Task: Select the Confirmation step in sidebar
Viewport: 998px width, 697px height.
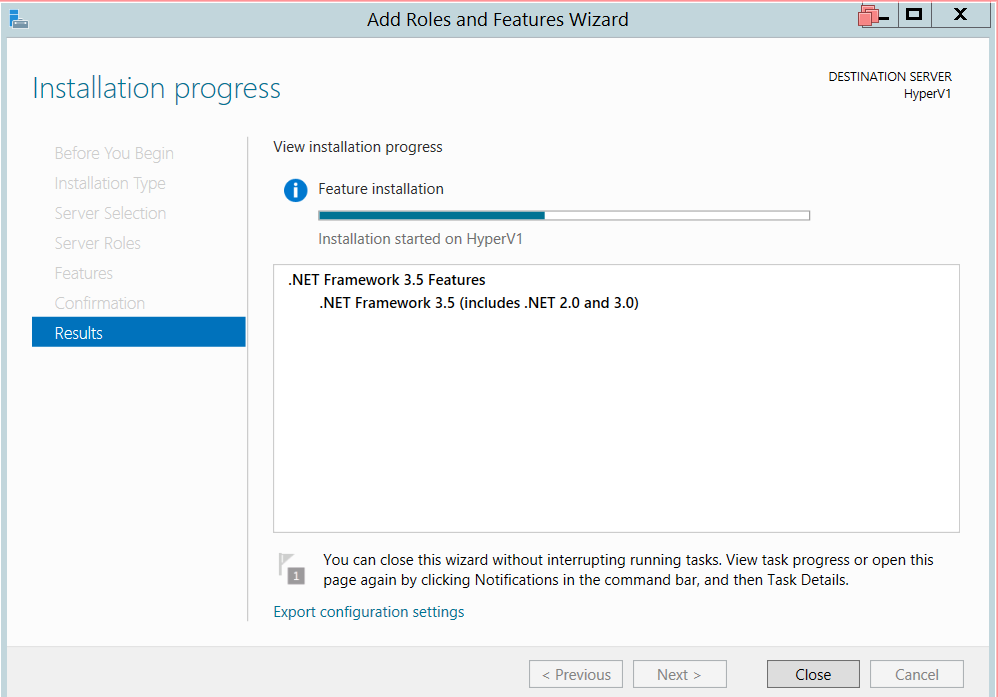Action: [100, 303]
